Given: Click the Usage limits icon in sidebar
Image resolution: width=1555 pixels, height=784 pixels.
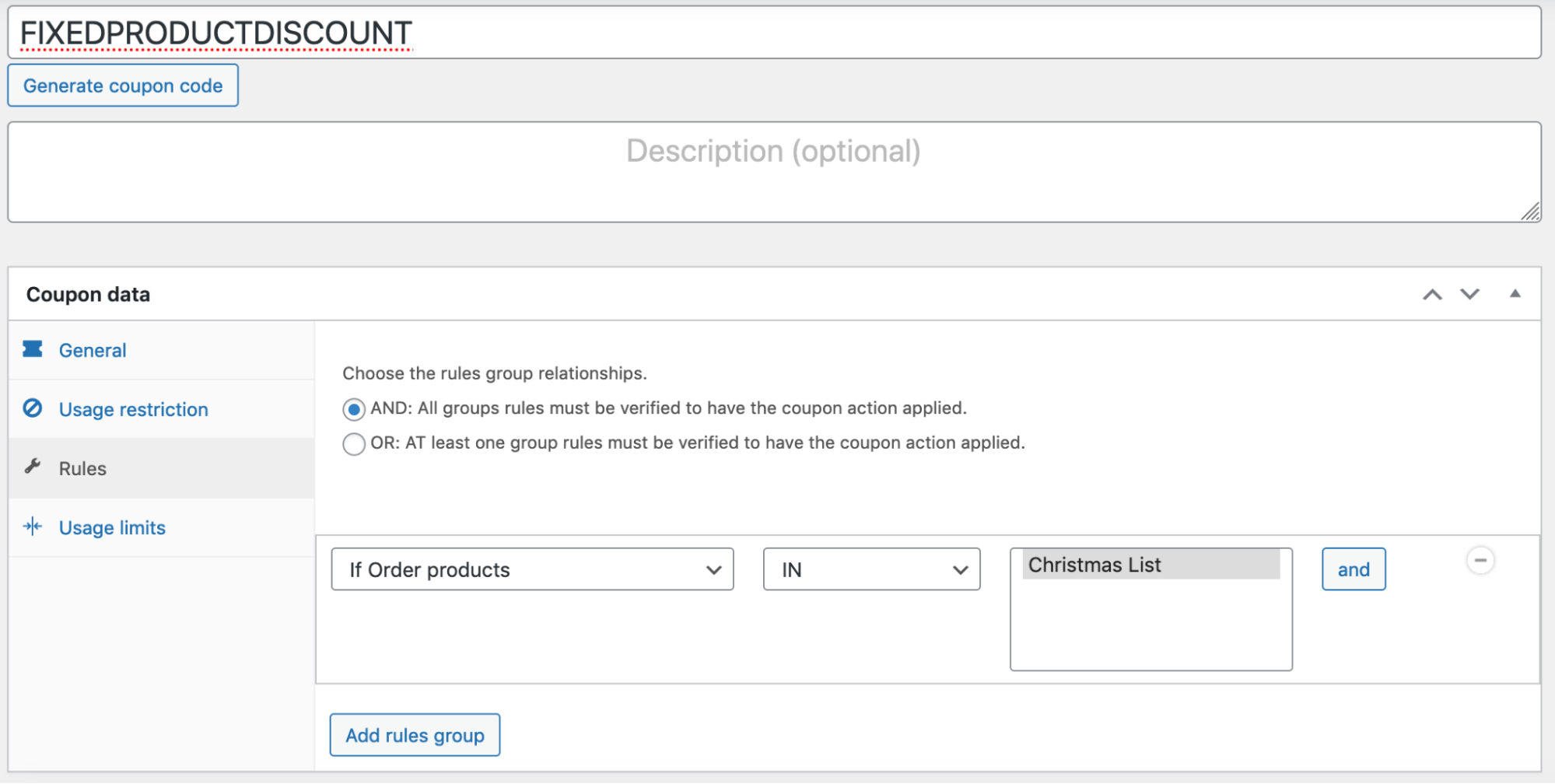Looking at the screenshot, I should (32, 527).
